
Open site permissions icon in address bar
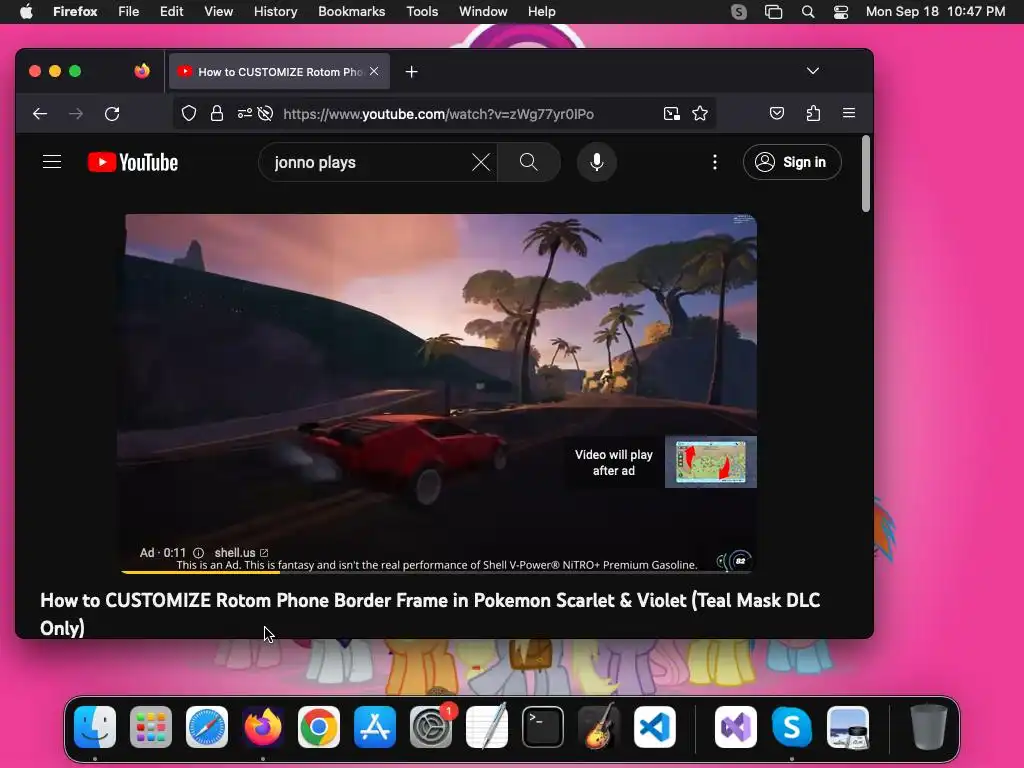[244, 114]
